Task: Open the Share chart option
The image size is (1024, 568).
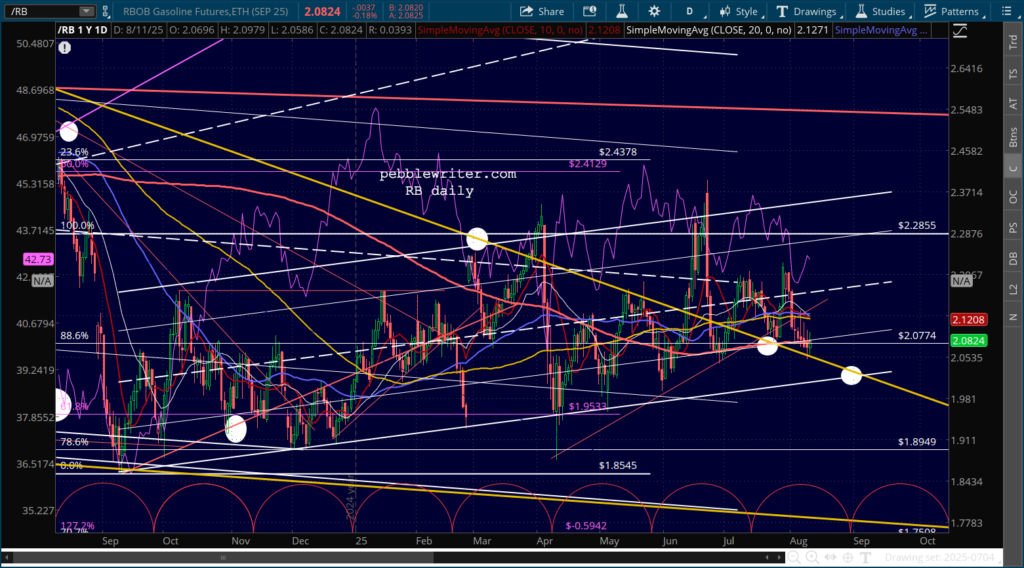Action: (x=541, y=11)
